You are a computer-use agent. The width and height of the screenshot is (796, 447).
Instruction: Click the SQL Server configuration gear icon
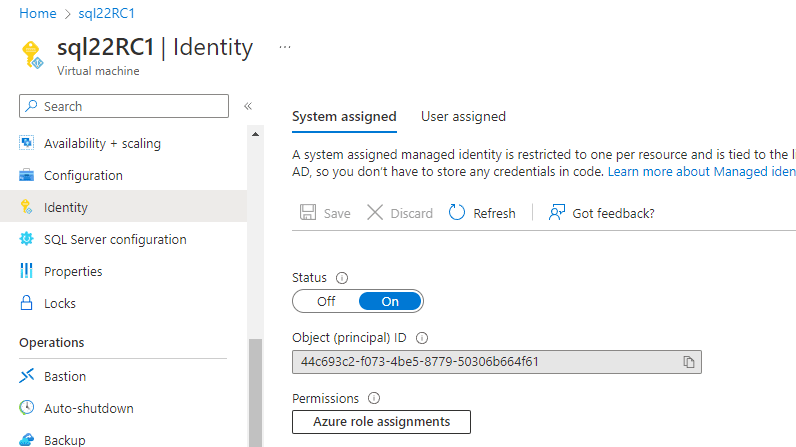pos(26,238)
